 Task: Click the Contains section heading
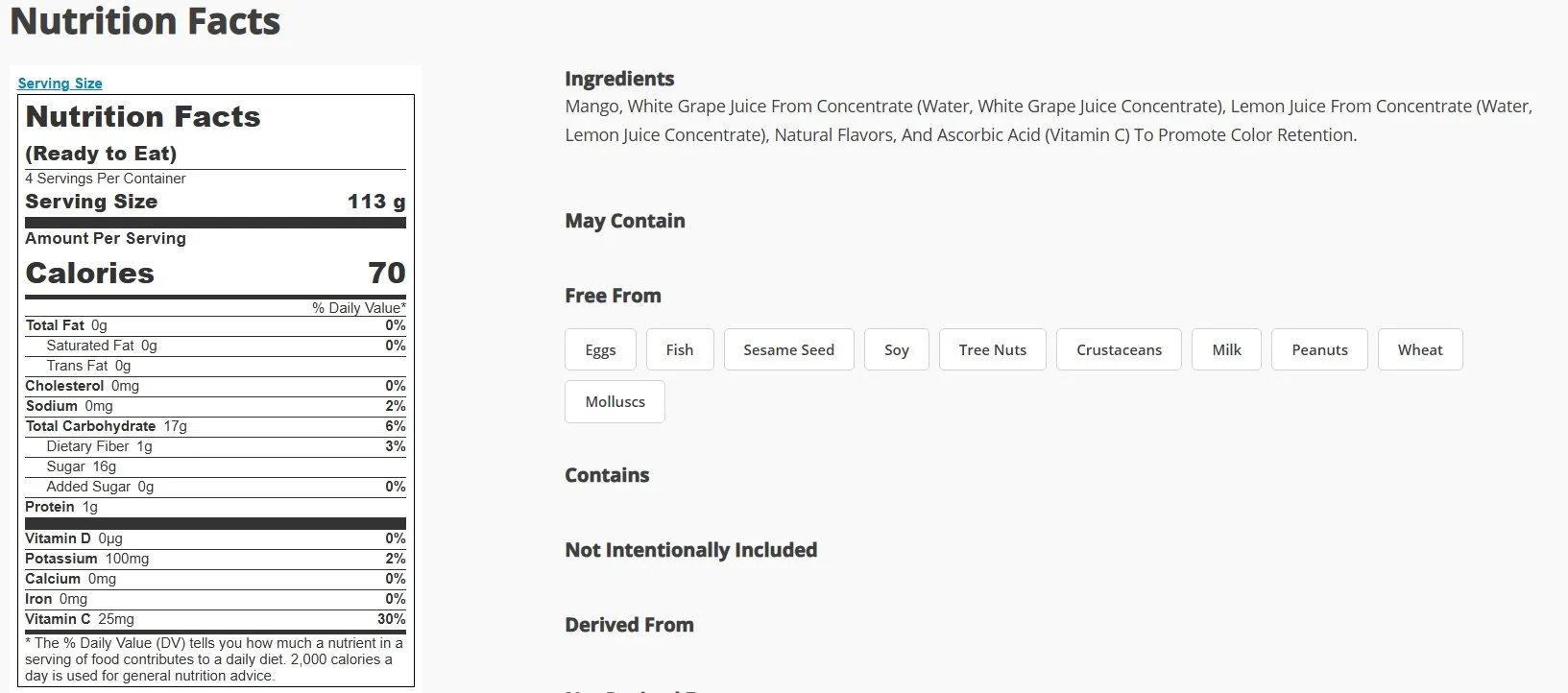(607, 475)
